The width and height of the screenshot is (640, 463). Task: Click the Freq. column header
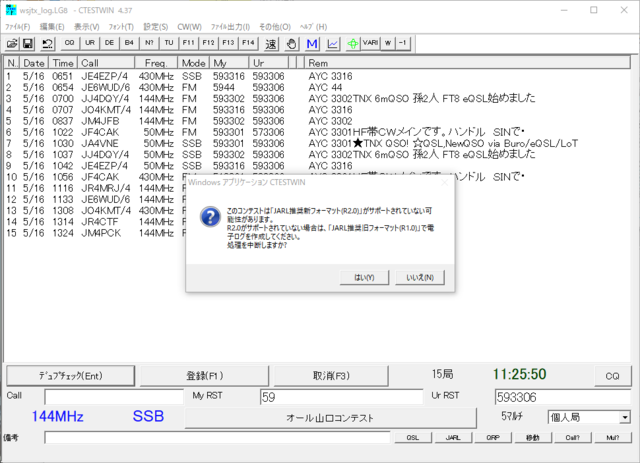click(156, 63)
